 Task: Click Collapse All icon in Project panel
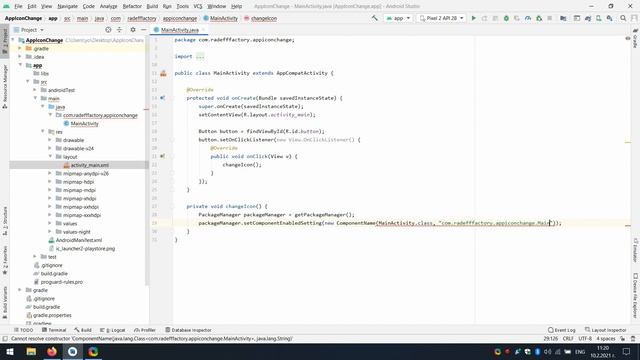[120, 30]
